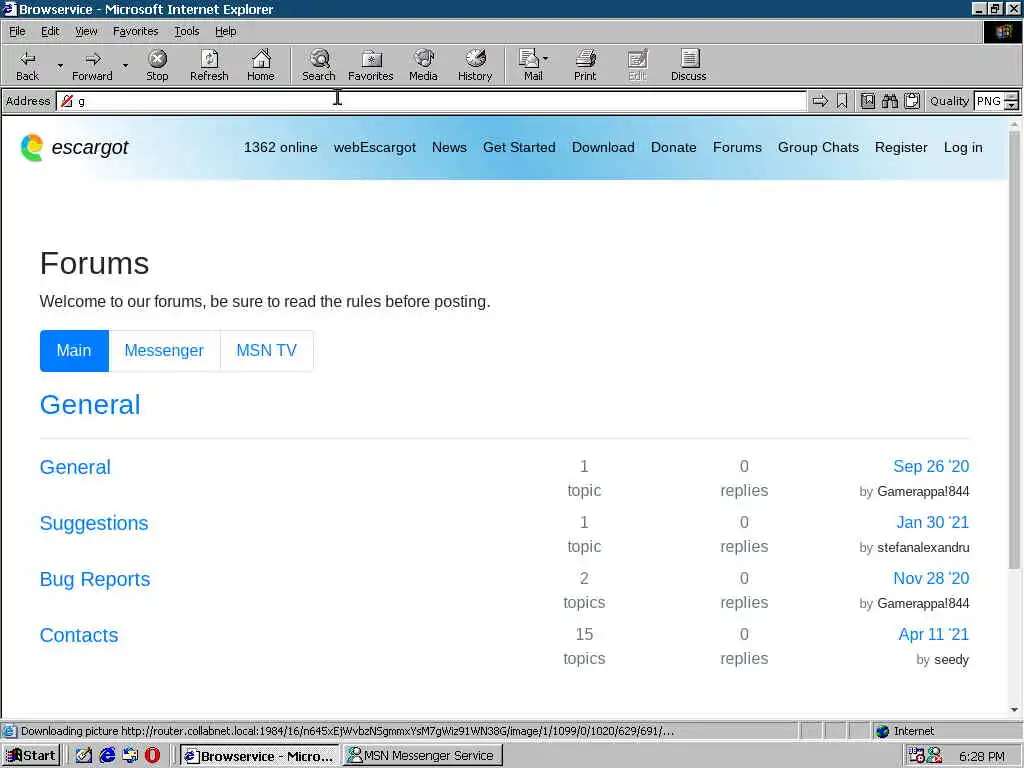Click the bookmark ribbon icon by the address bar
Viewport: 1024px width, 768px height.
(842, 101)
